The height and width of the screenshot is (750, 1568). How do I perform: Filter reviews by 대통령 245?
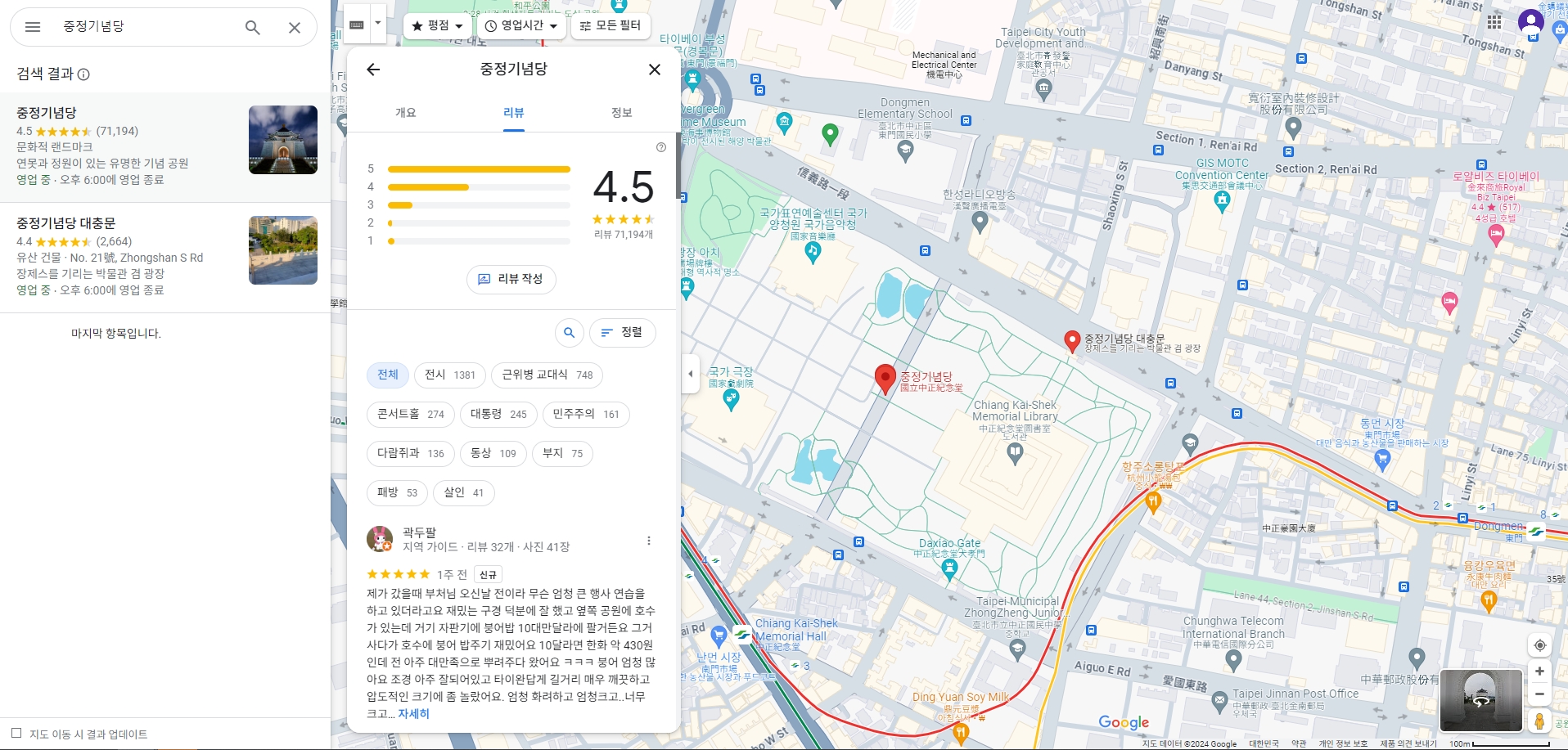coord(498,415)
